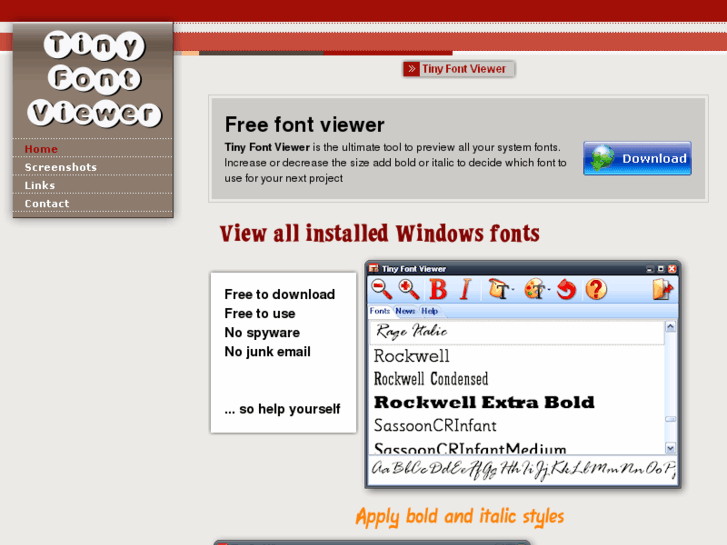Image resolution: width=727 pixels, height=545 pixels.
Task: Open the font text scroll icon
Action: tap(500, 289)
